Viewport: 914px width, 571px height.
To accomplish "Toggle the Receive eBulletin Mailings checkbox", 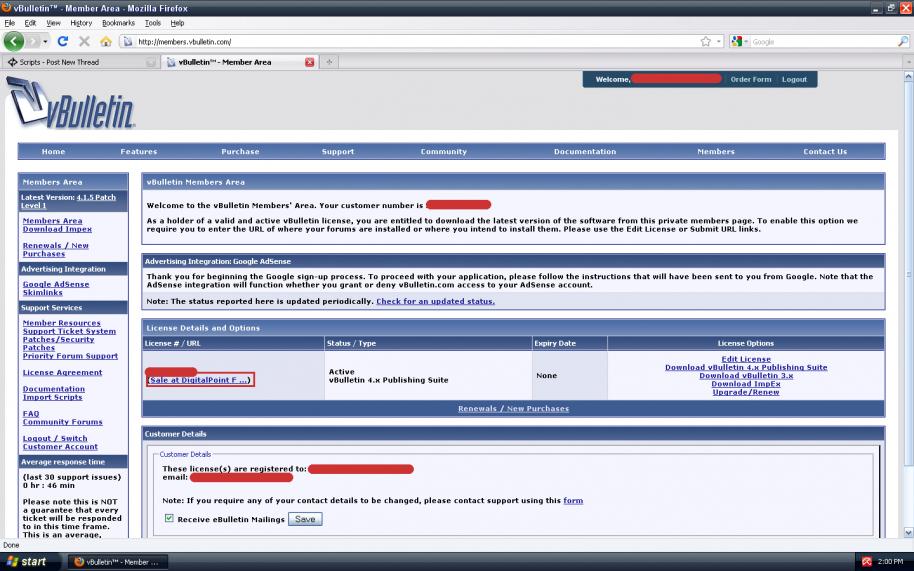I will (x=169, y=518).
